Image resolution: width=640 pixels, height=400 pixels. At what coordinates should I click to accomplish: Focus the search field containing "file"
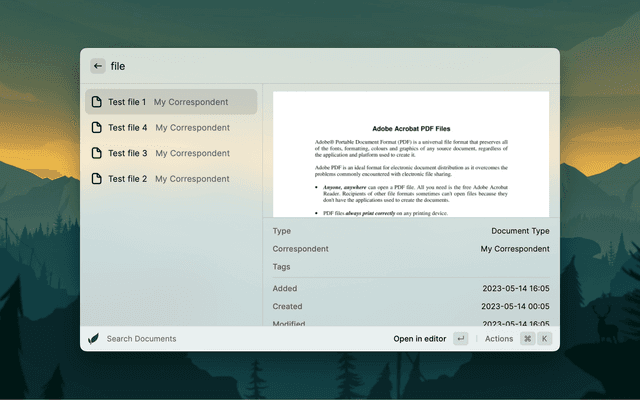pos(300,66)
